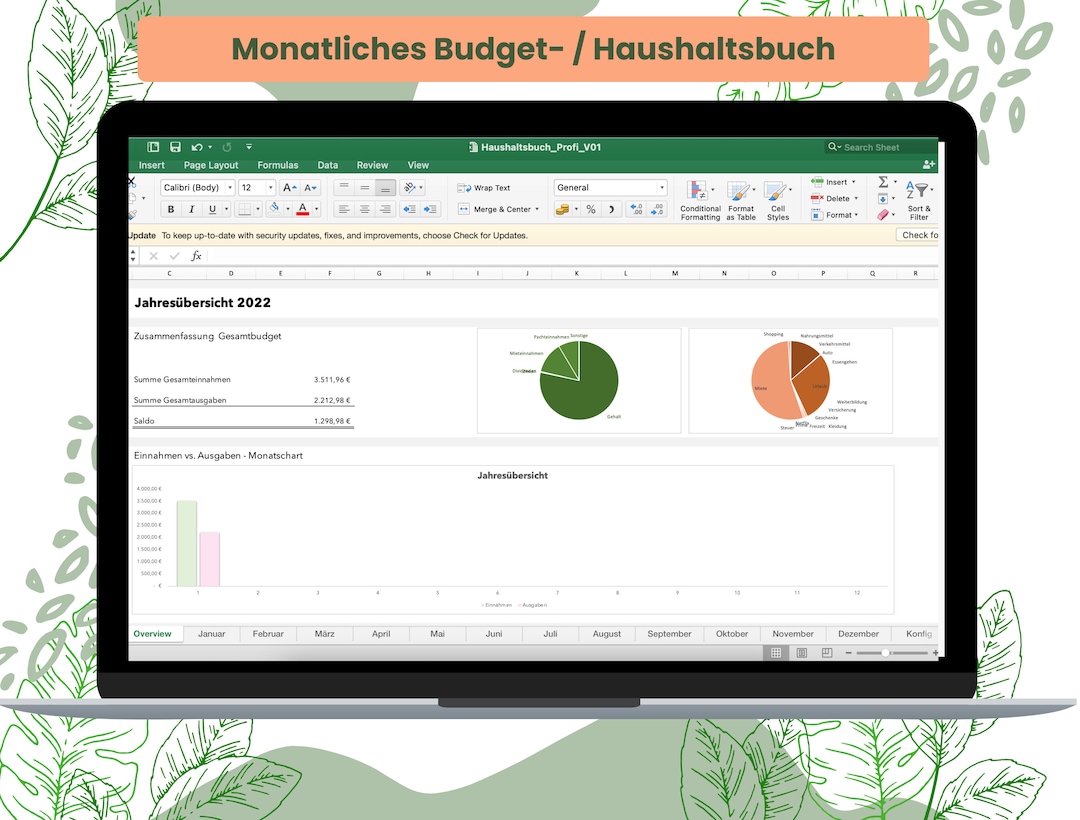
Task: Select the Merge & Center icon
Action: coord(464,209)
